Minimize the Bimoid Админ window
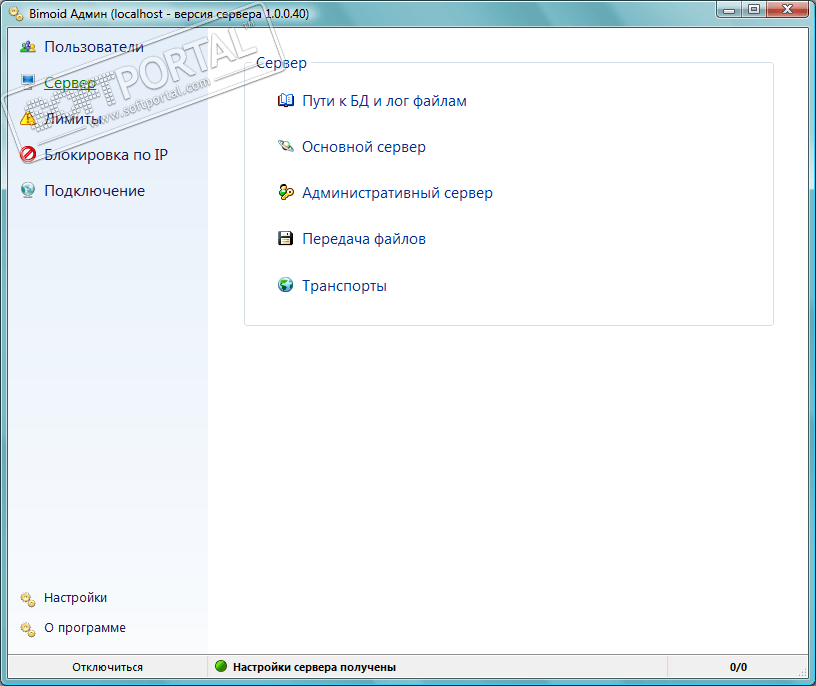The width and height of the screenshot is (816, 686). click(x=729, y=10)
